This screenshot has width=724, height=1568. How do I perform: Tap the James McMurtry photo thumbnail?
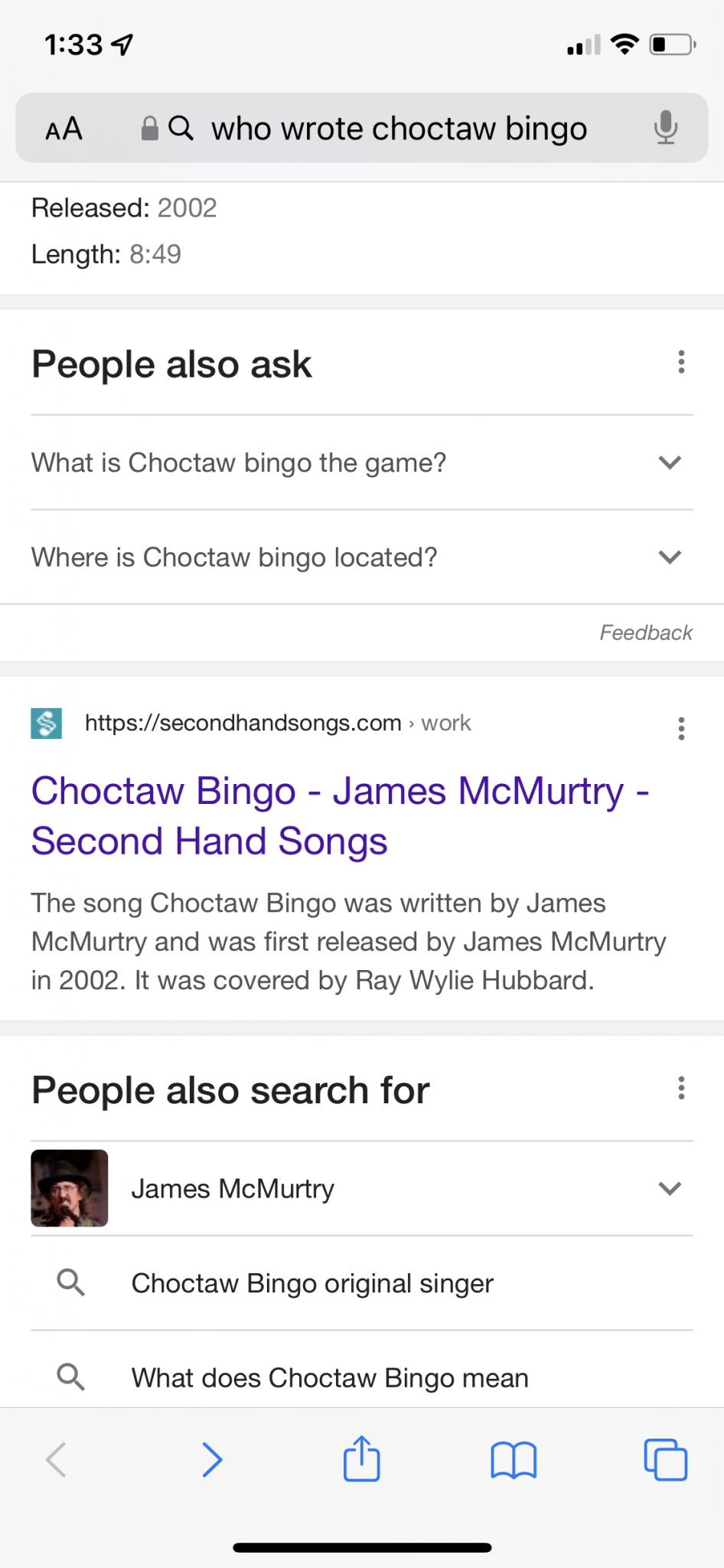(x=70, y=1188)
